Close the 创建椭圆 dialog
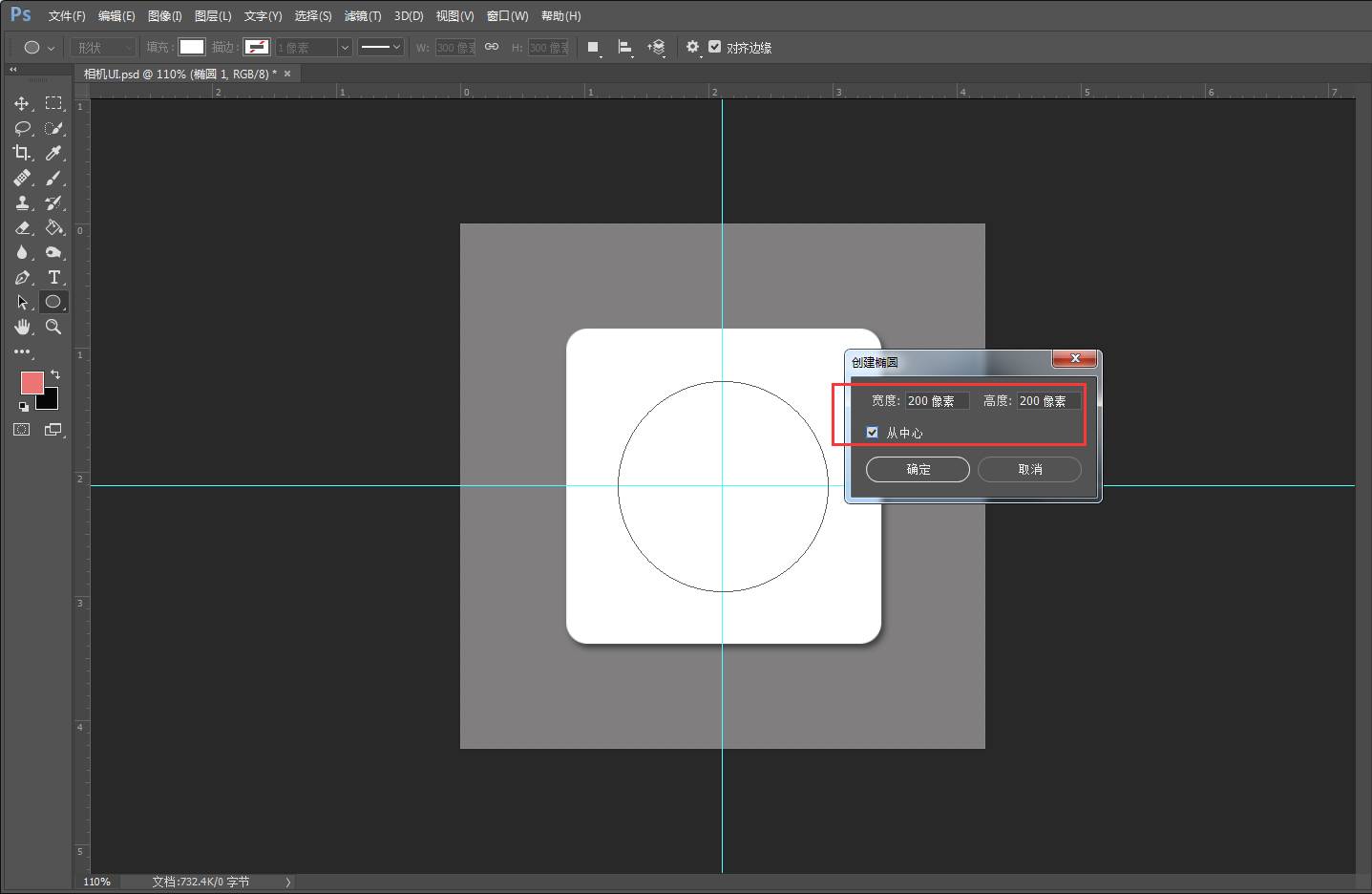The image size is (1372, 894). (x=1075, y=359)
